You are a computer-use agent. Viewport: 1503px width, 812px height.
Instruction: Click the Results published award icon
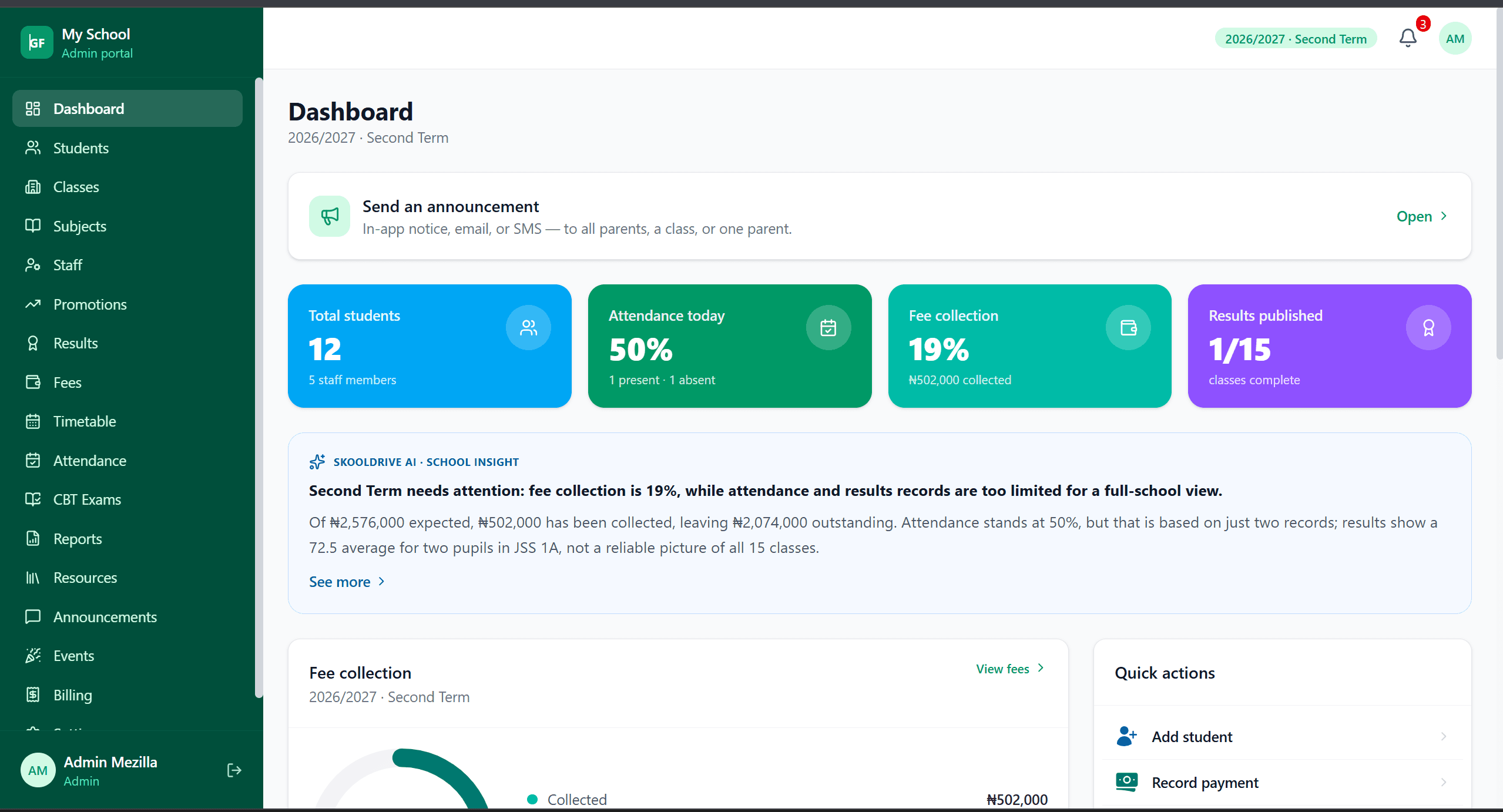pos(1428,327)
